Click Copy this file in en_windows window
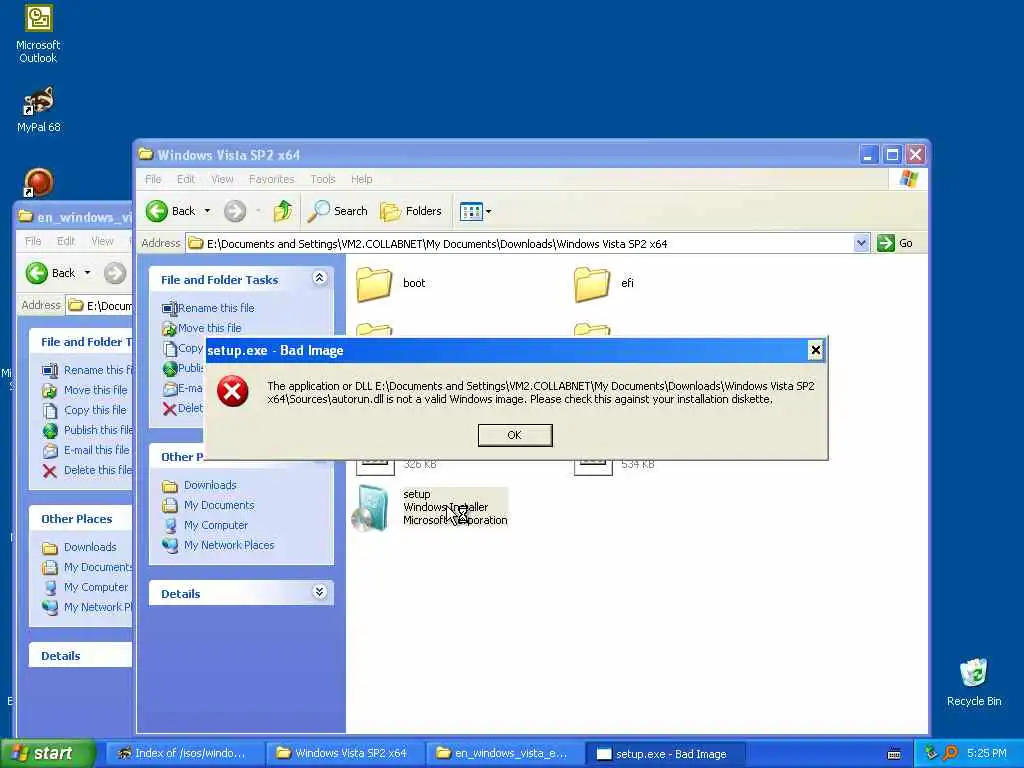 (84, 410)
